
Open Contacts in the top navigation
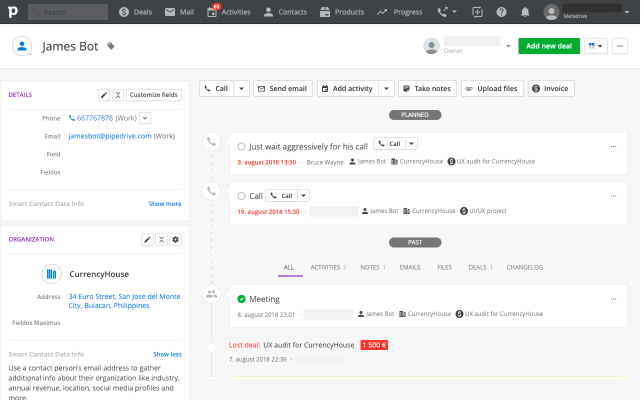point(285,12)
